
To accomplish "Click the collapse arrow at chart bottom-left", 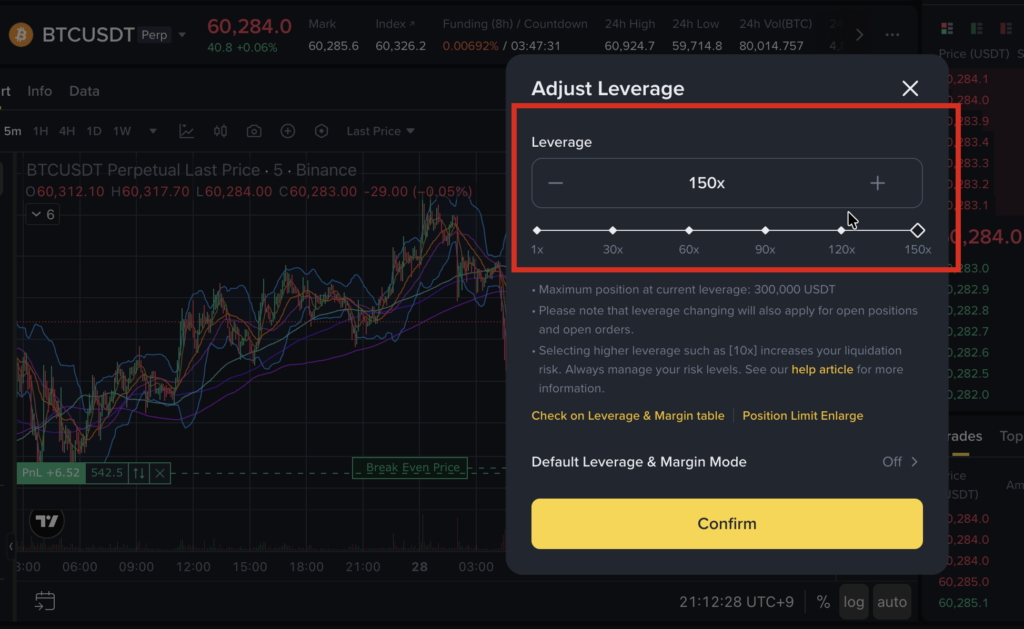I will click(x=10, y=546).
